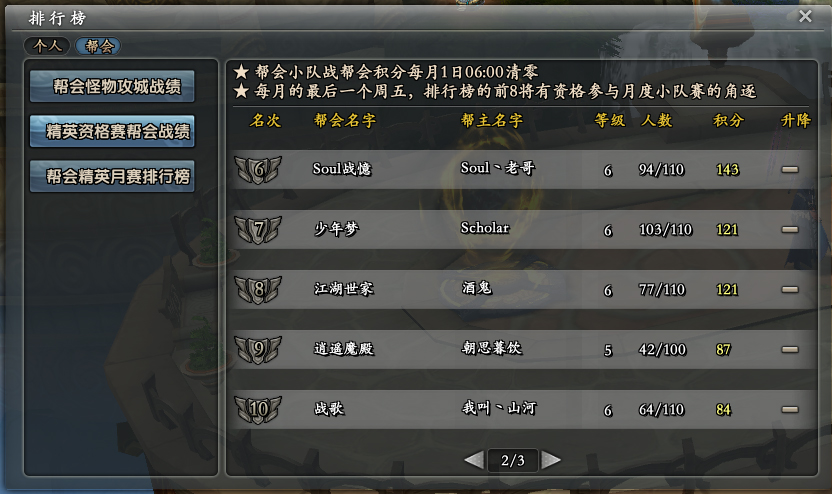Select the 江湖世家 guild row
This screenshot has width=832, height=494.
(524, 289)
